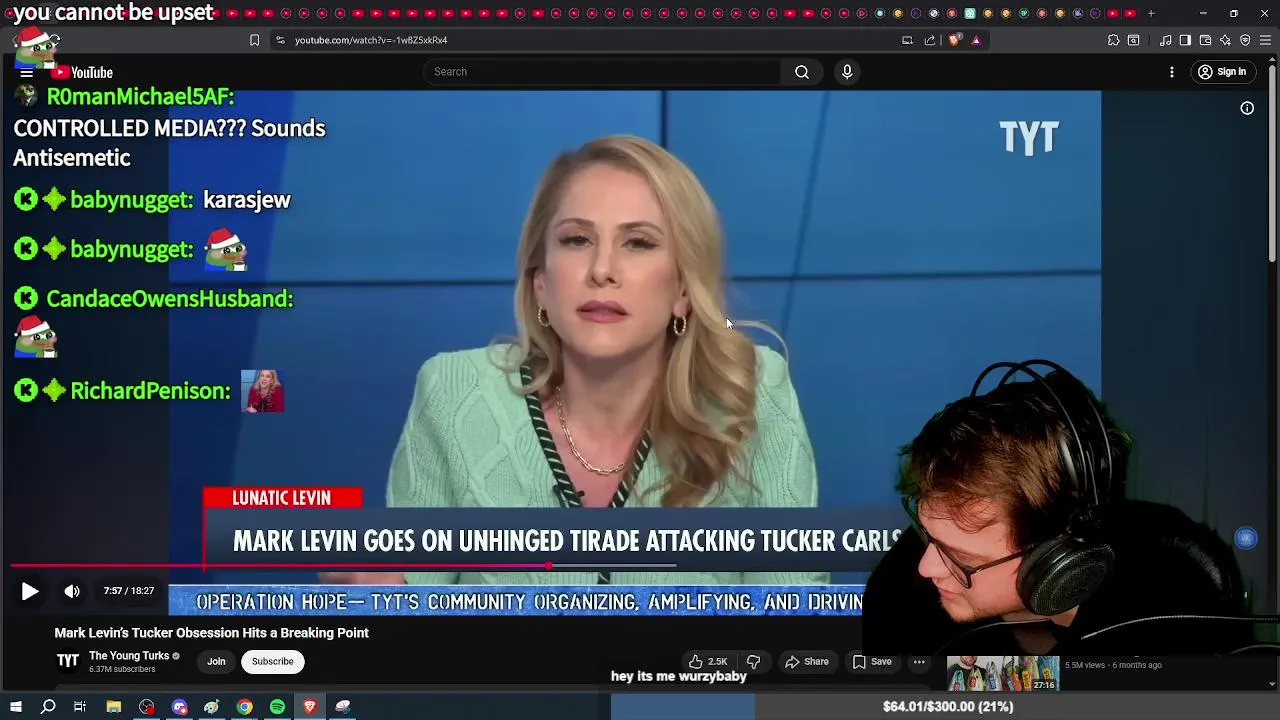Dislike the video
The height and width of the screenshot is (720, 1280).
(x=753, y=662)
